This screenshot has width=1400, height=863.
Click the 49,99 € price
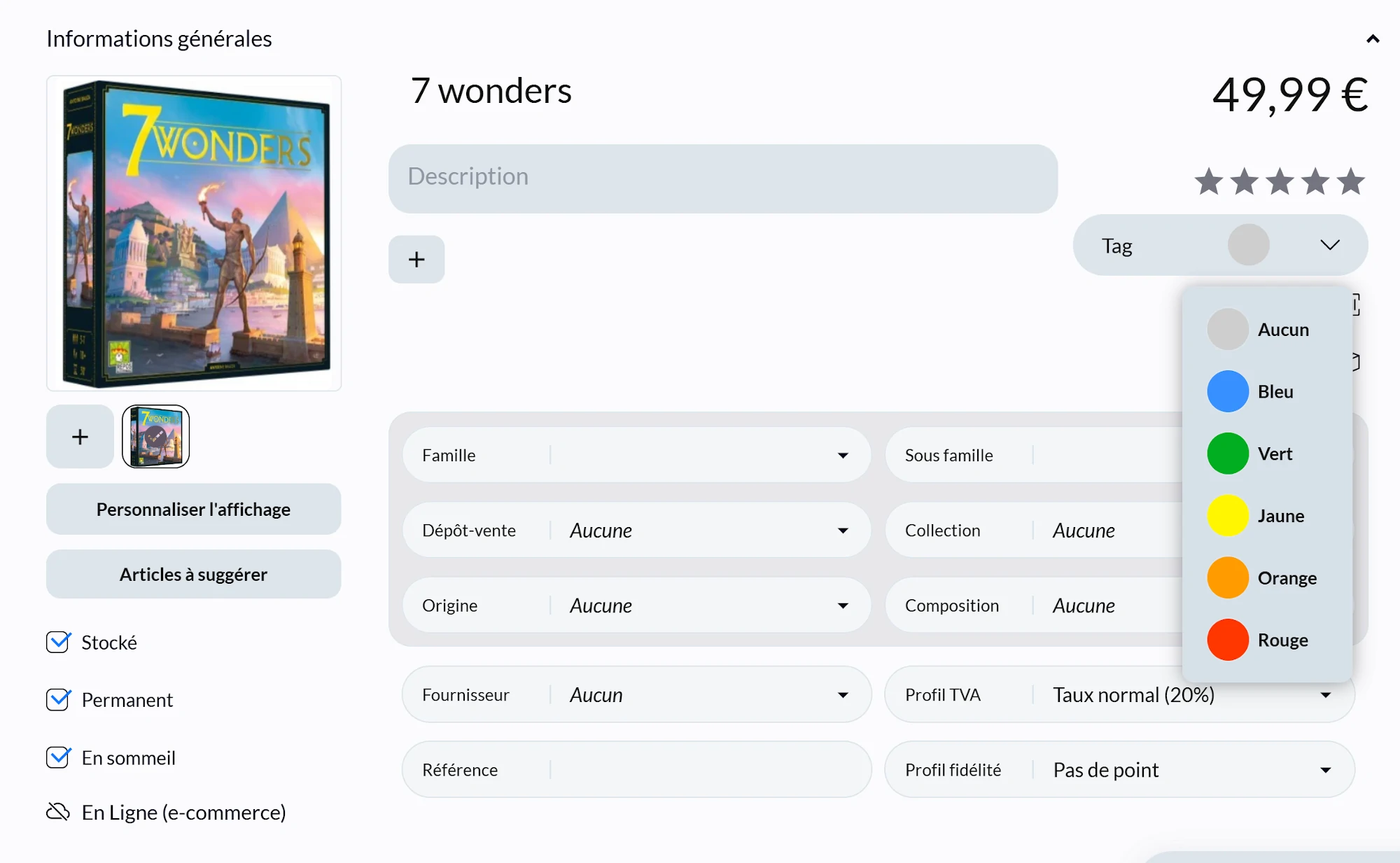pyautogui.click(x=1290, y=94)
